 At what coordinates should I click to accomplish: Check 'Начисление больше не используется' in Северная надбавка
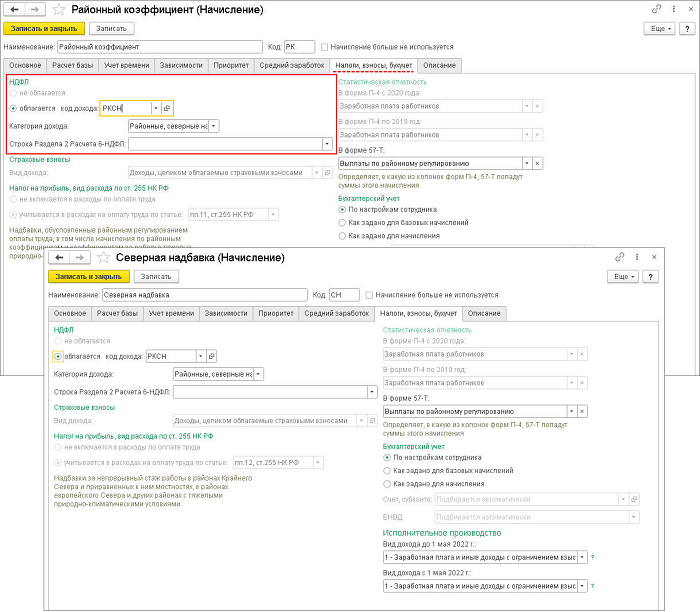371,295
